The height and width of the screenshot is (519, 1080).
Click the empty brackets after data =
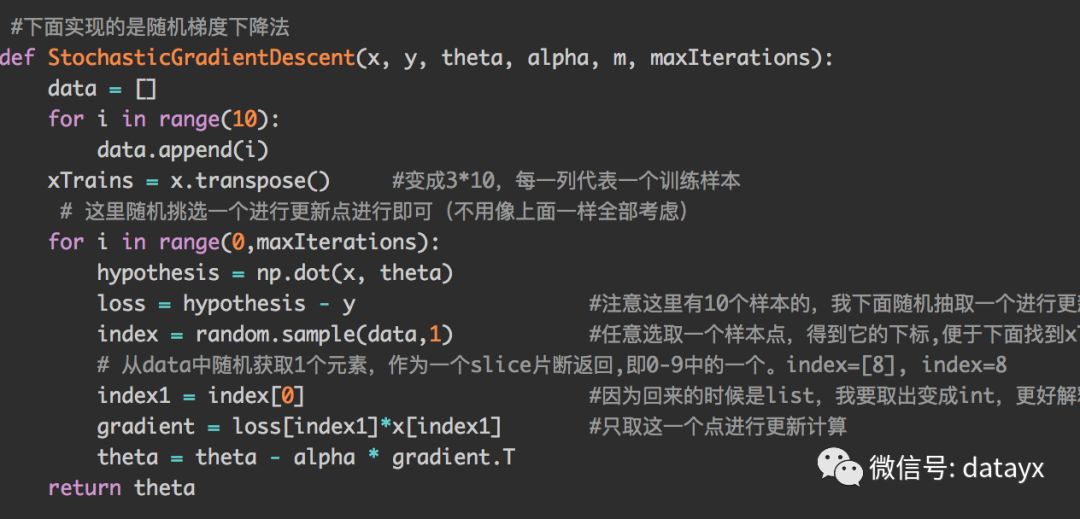(x=146, y=89)
